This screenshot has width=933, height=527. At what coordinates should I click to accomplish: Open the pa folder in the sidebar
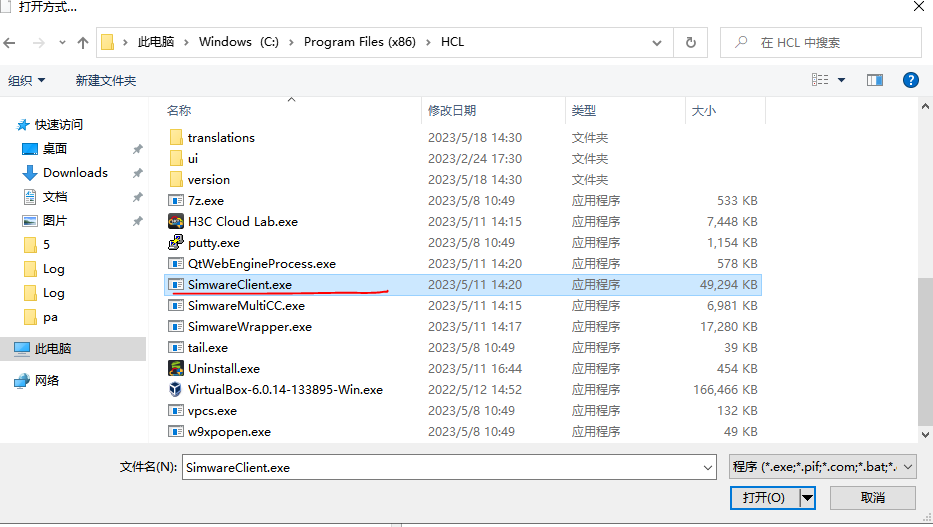coord(50,317)
